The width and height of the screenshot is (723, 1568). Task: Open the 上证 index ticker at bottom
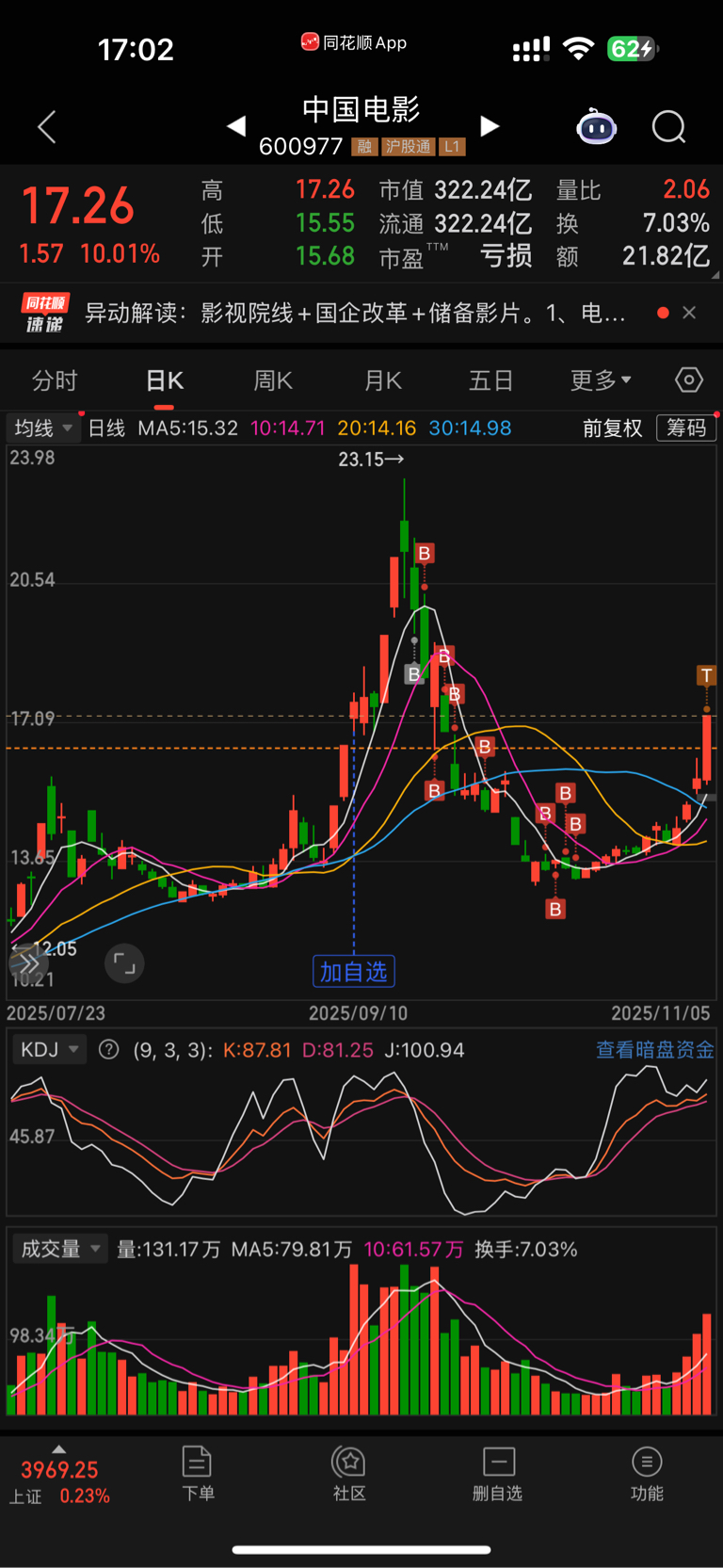[x=59, y=1482]
